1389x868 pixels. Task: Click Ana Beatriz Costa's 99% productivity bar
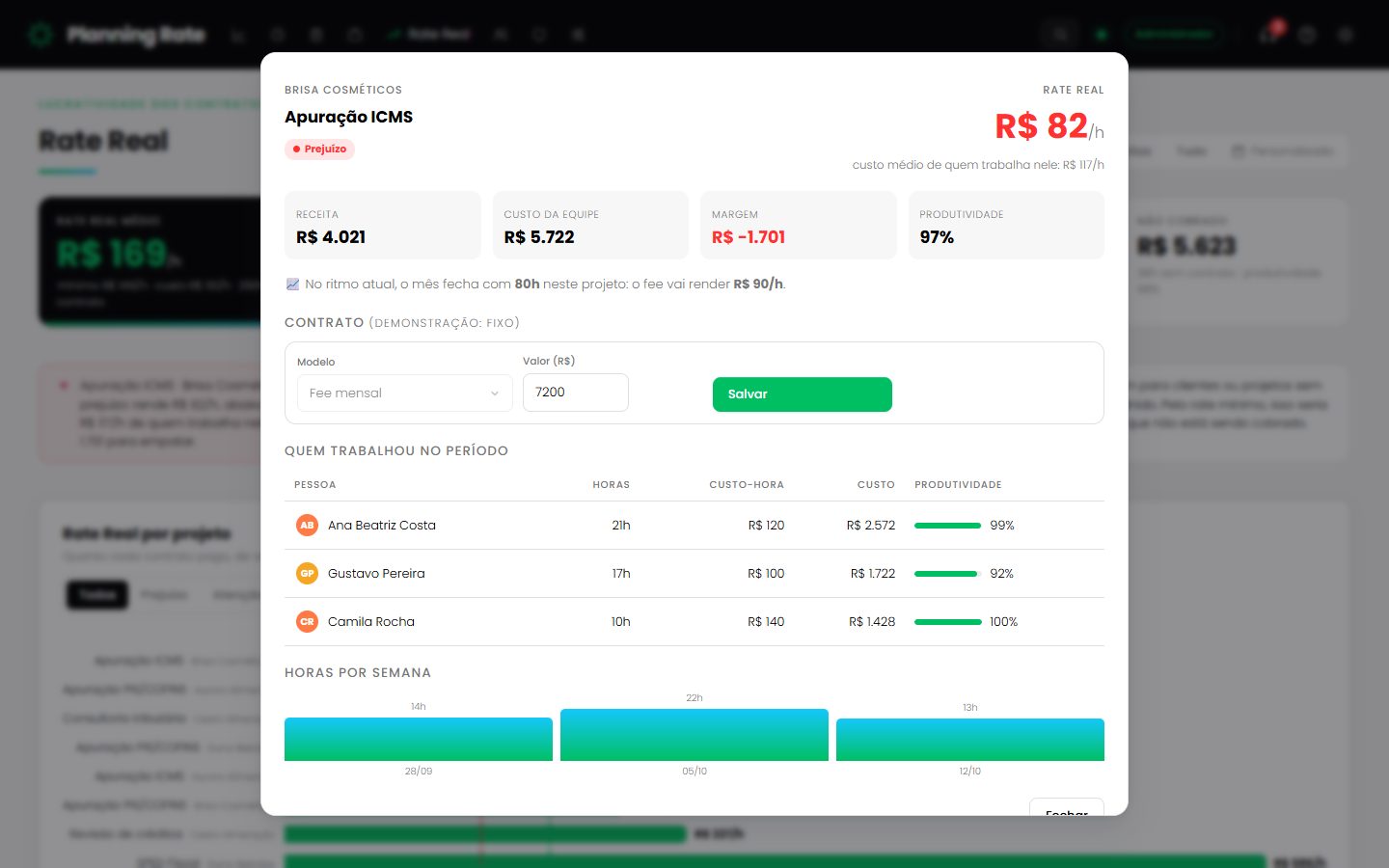pyautogui.click(x=947, y=526)
